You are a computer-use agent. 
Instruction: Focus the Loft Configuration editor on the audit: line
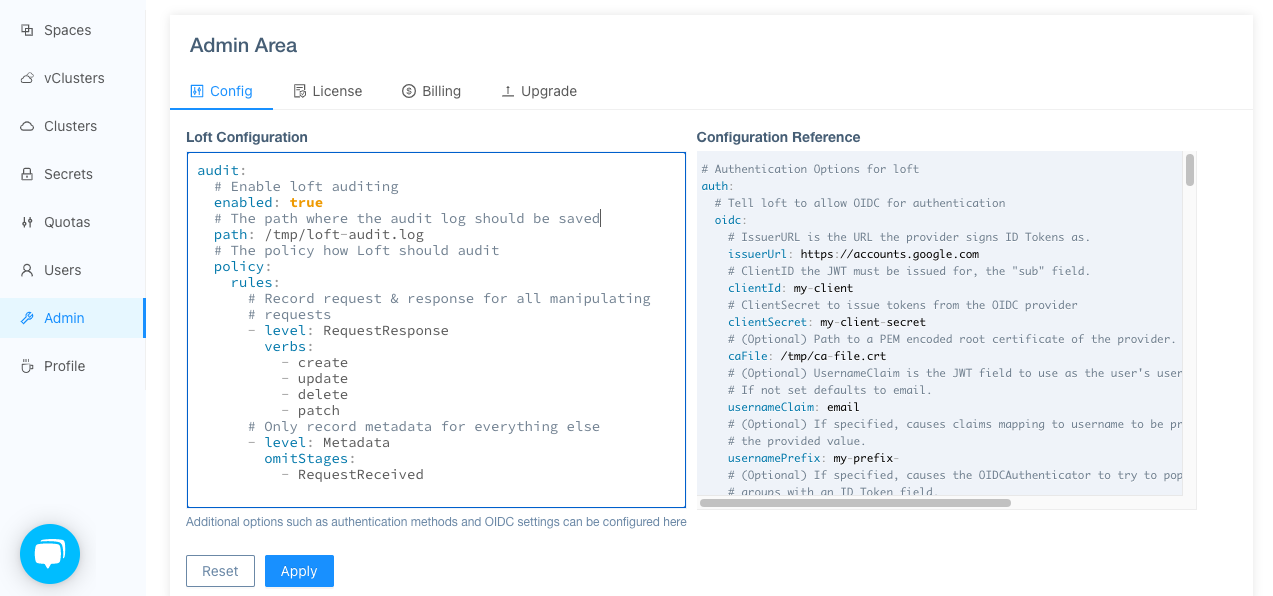coord(221,170)
